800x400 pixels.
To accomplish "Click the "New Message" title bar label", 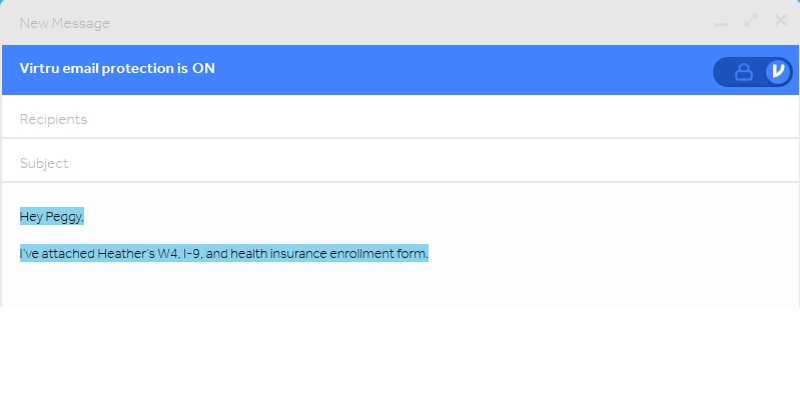I will [64, 23].
